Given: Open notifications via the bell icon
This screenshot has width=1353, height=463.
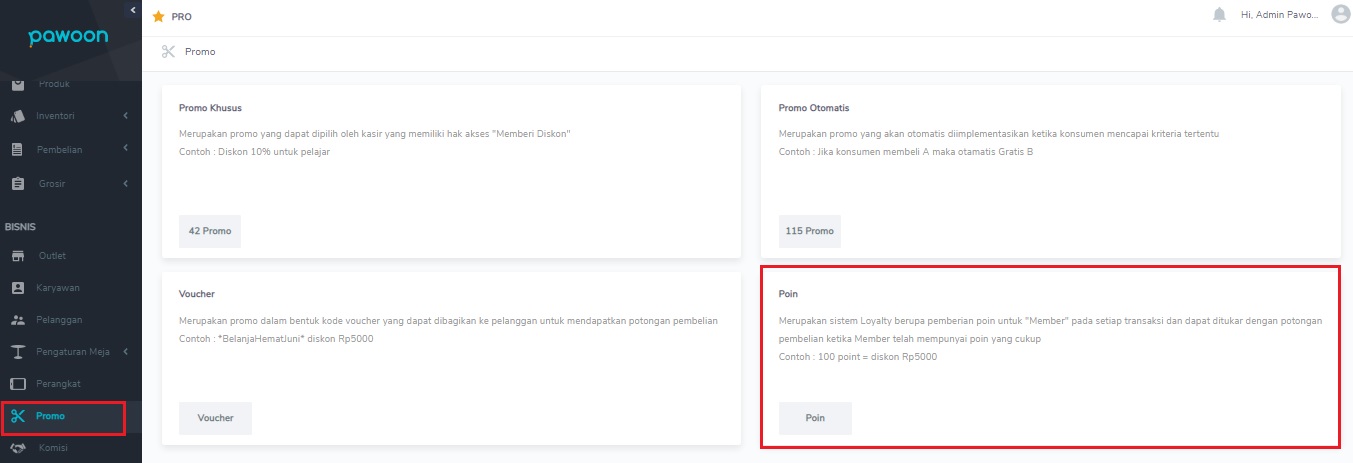Looking at the screenshot, I should coord(1219,15).
